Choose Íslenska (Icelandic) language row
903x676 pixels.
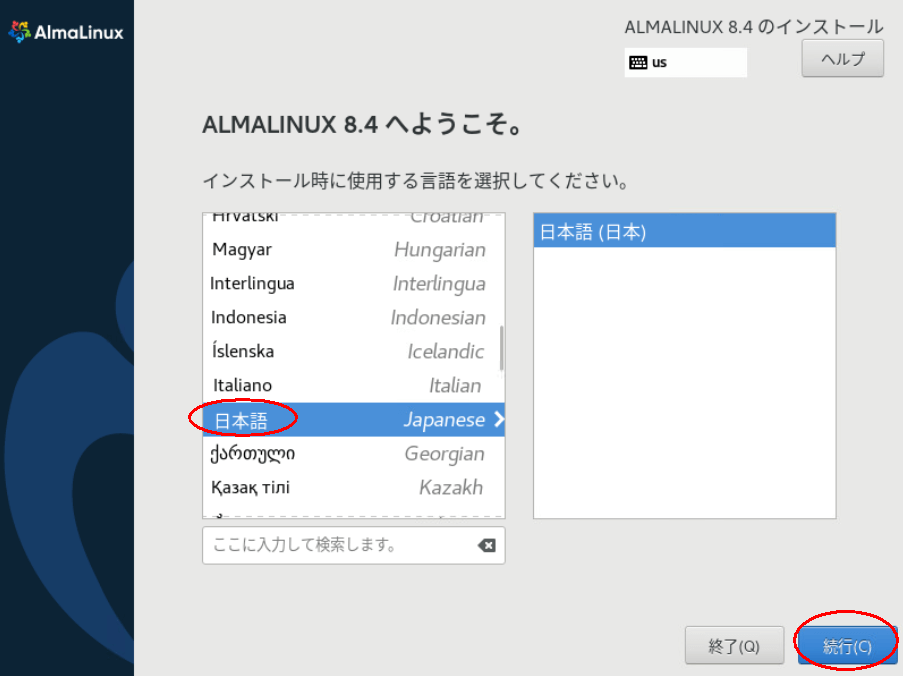click(x=354, y=351)
